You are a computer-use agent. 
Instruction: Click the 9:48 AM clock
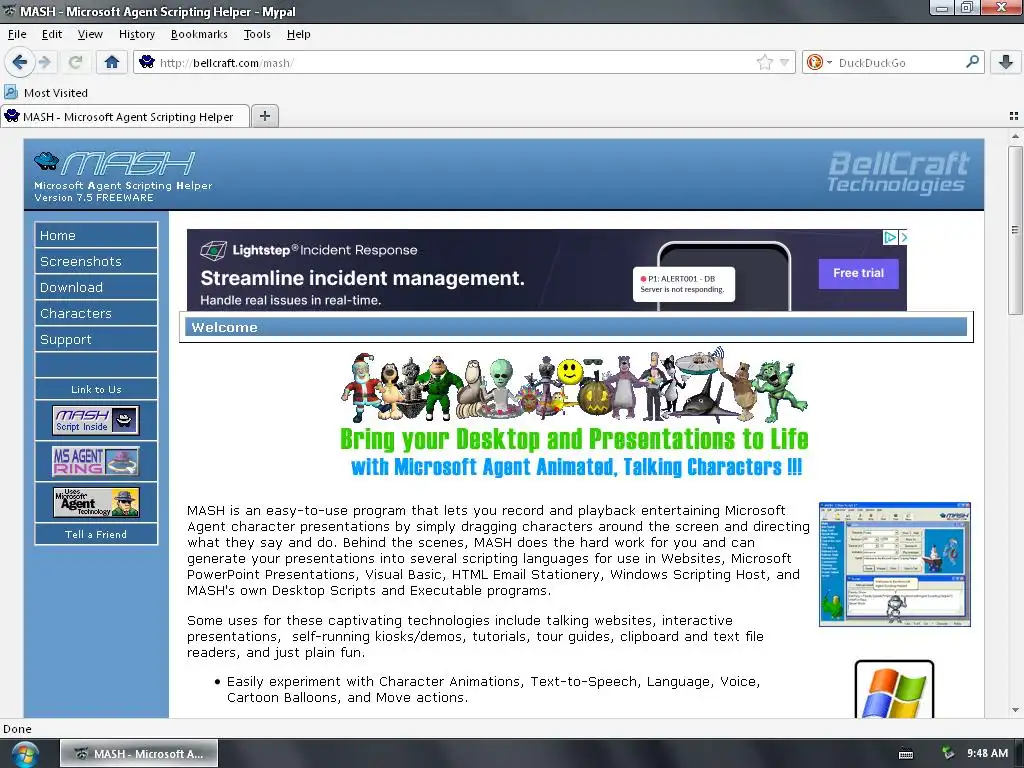point(987,753)
